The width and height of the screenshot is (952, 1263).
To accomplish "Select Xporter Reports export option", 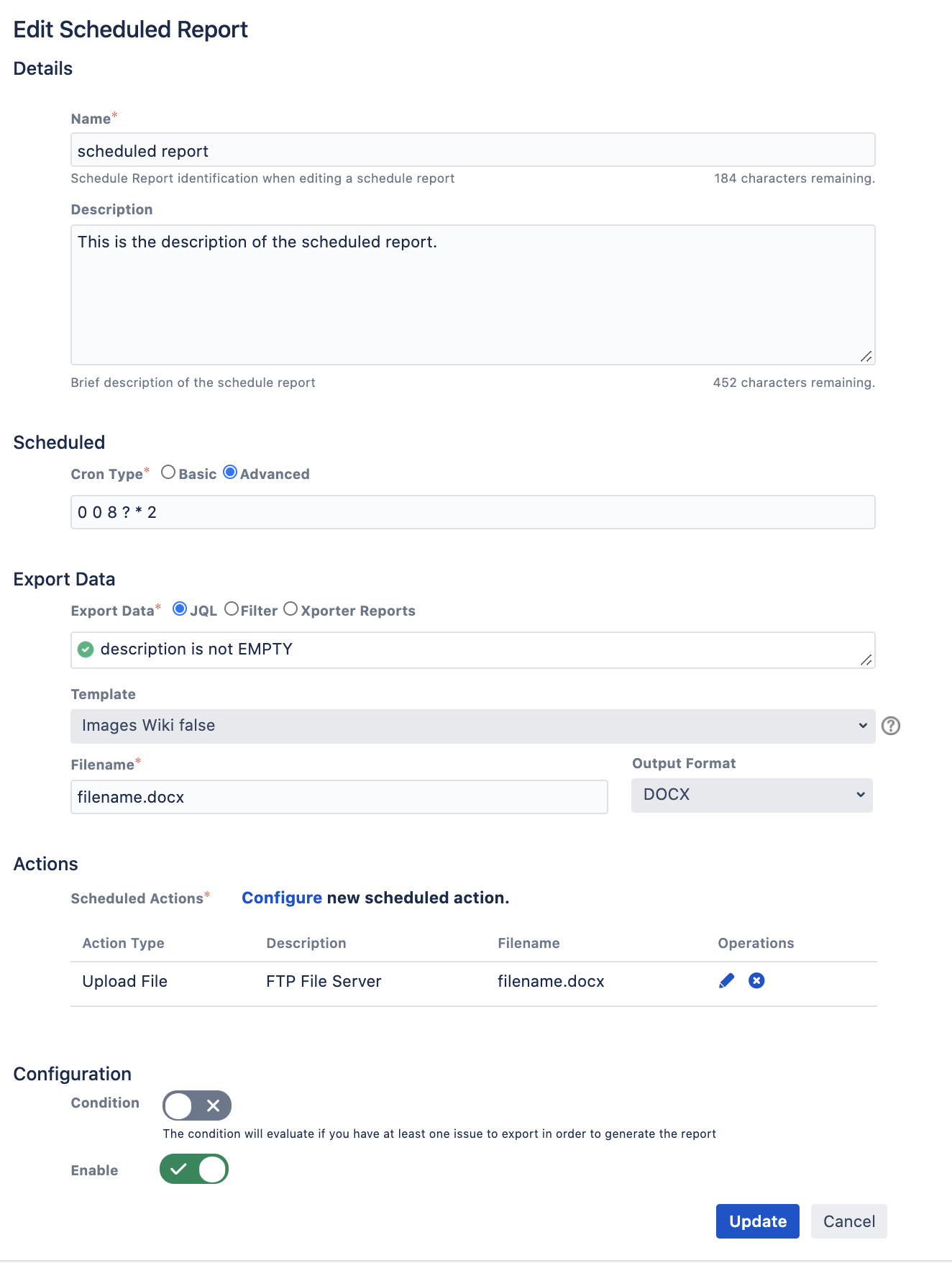I will 290,609.
